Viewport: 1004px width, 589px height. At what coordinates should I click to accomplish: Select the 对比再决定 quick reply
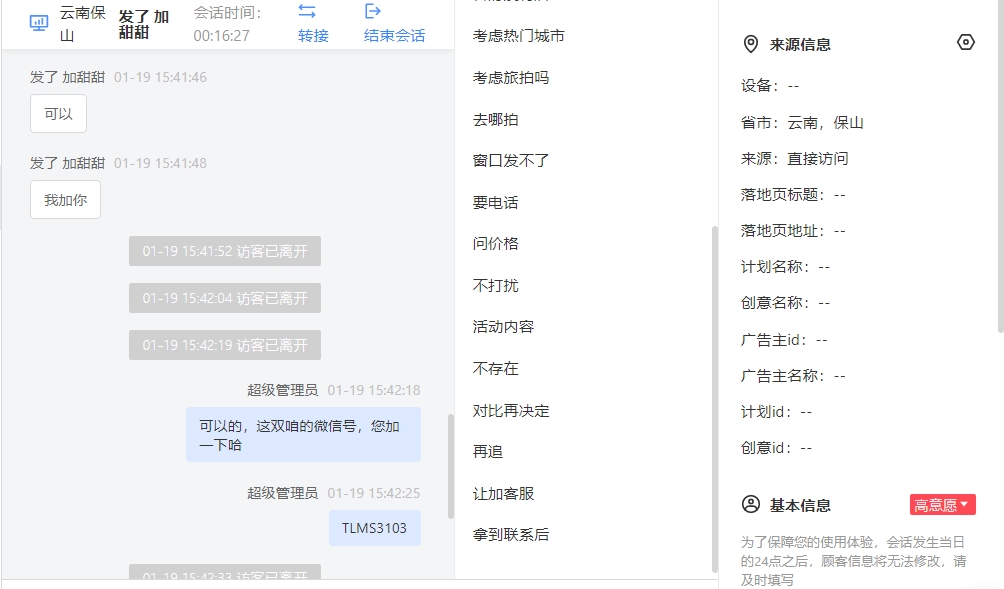click(x=511, y=411)
